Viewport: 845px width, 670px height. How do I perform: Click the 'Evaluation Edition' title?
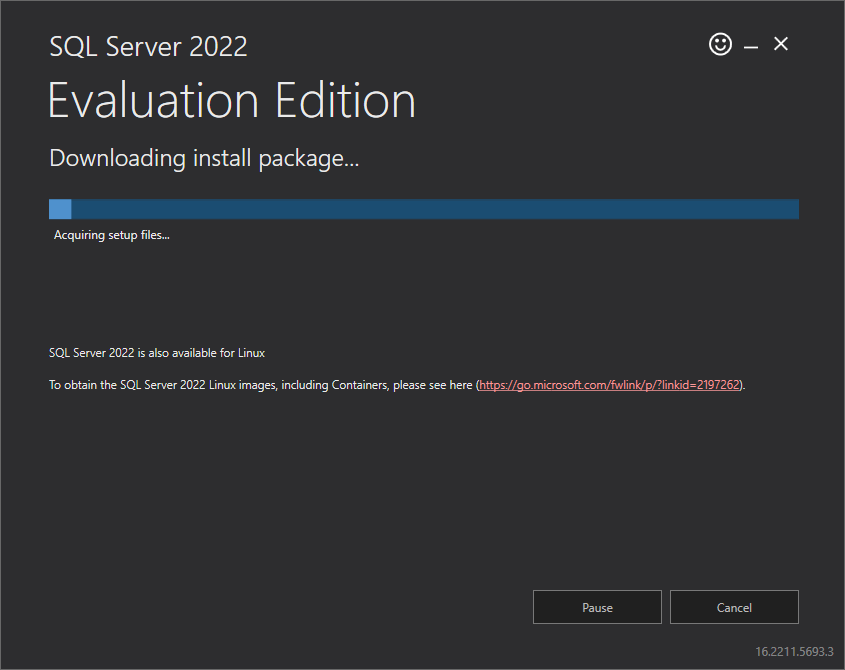[231, 101]
